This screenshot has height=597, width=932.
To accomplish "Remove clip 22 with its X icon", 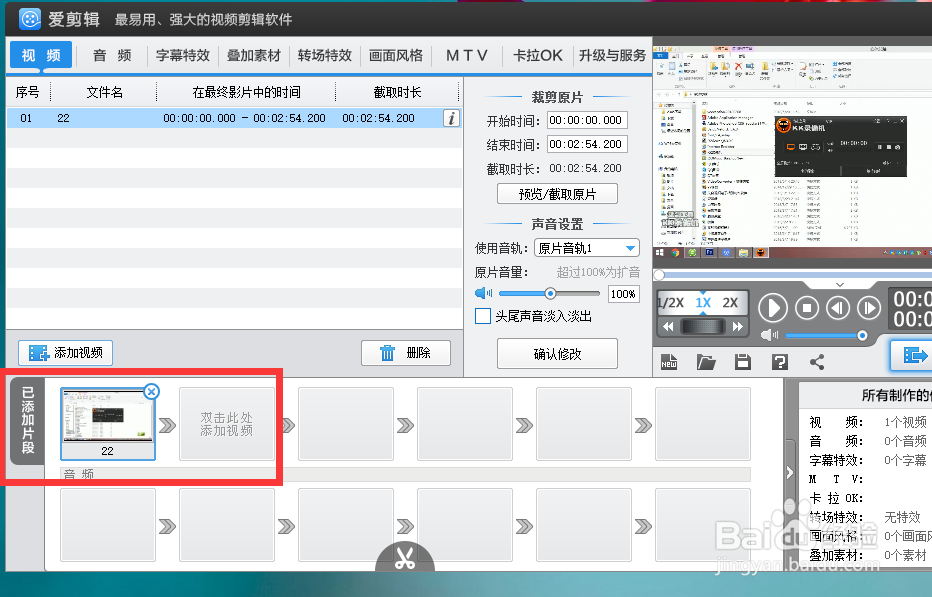I will (x=152, y=391).
